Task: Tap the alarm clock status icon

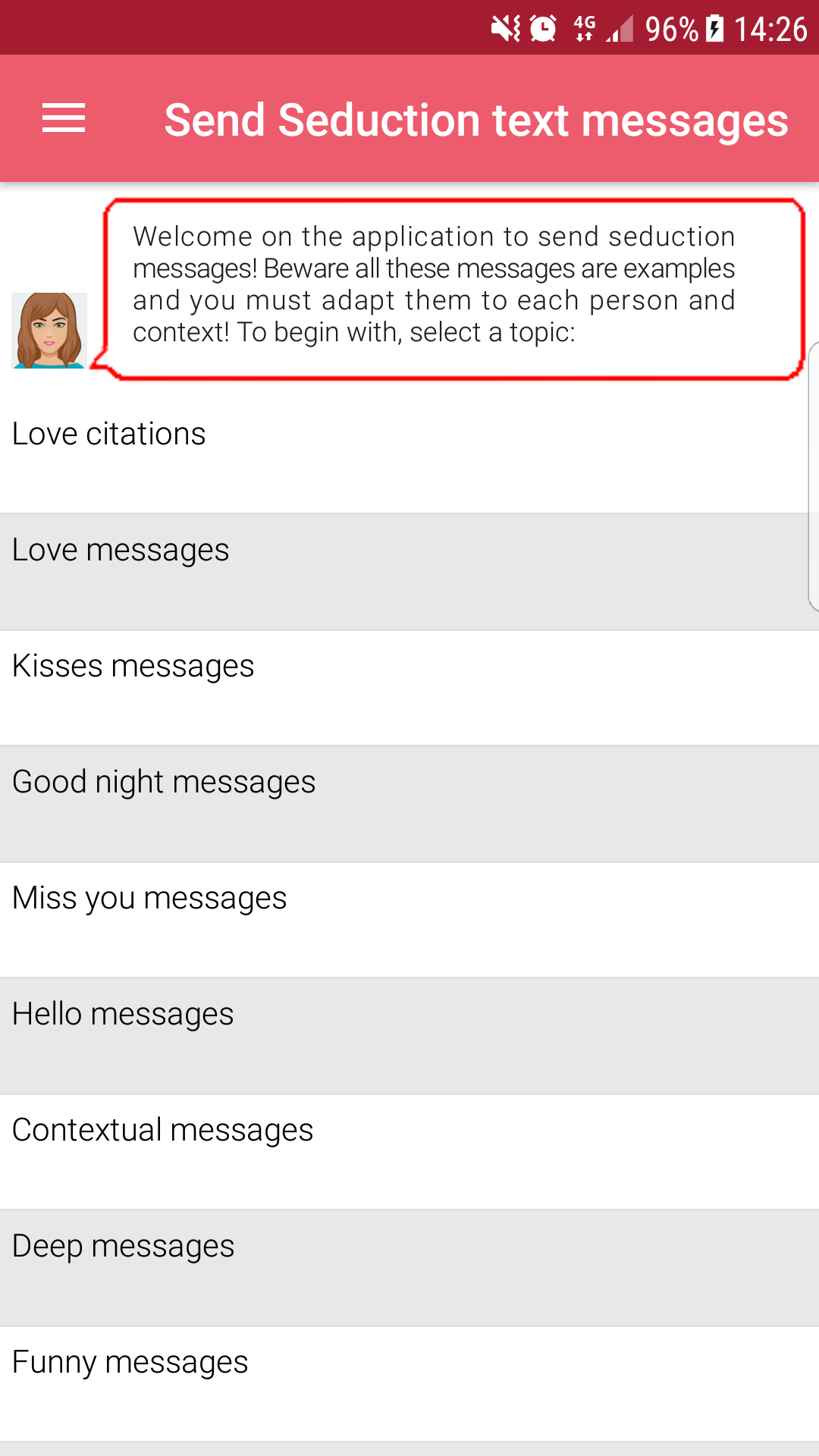Action: pyautogui.click(x=543, y=29)
